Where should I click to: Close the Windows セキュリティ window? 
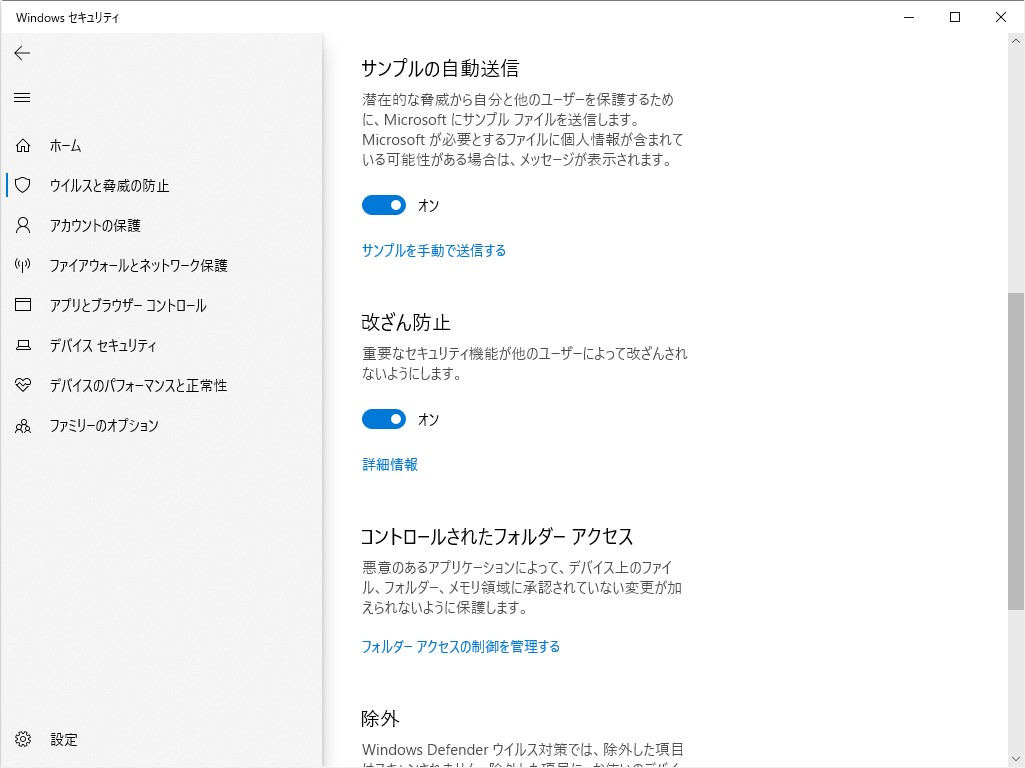point(1001,18)
